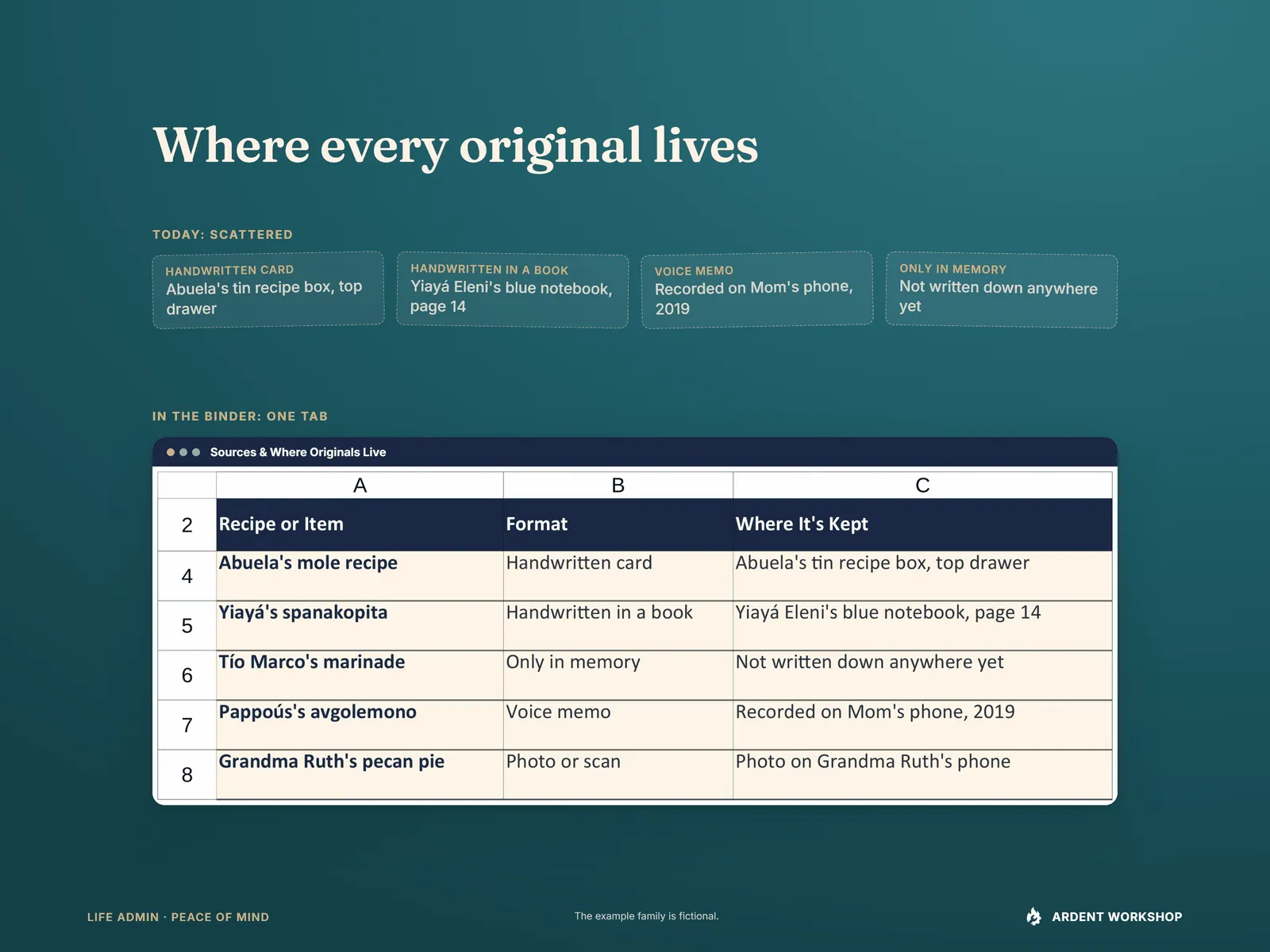This screenshot has height=952, width=1270.
Task: Click the 'Voice Memo' scattered card
Action: [757, 290]
